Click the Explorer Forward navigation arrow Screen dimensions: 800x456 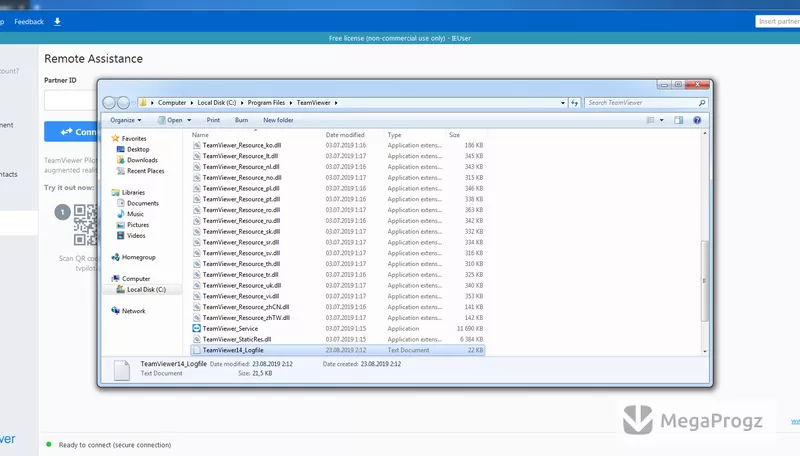coord(123,103)
